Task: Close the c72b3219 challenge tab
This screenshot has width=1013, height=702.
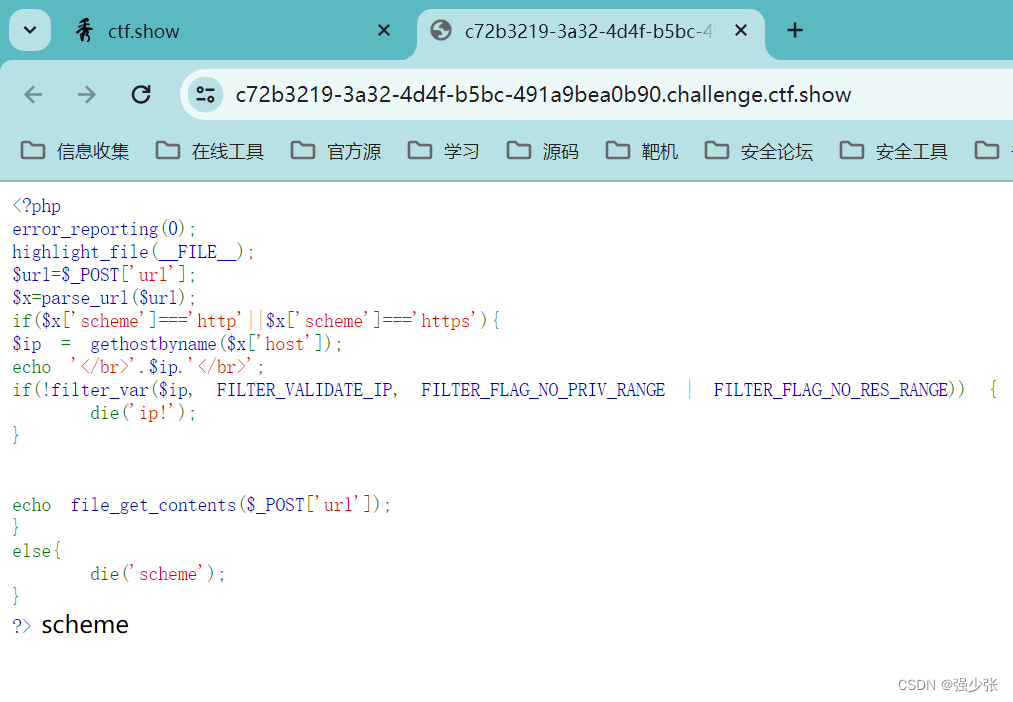Action: pyautogui.click(x=741, y=30)
